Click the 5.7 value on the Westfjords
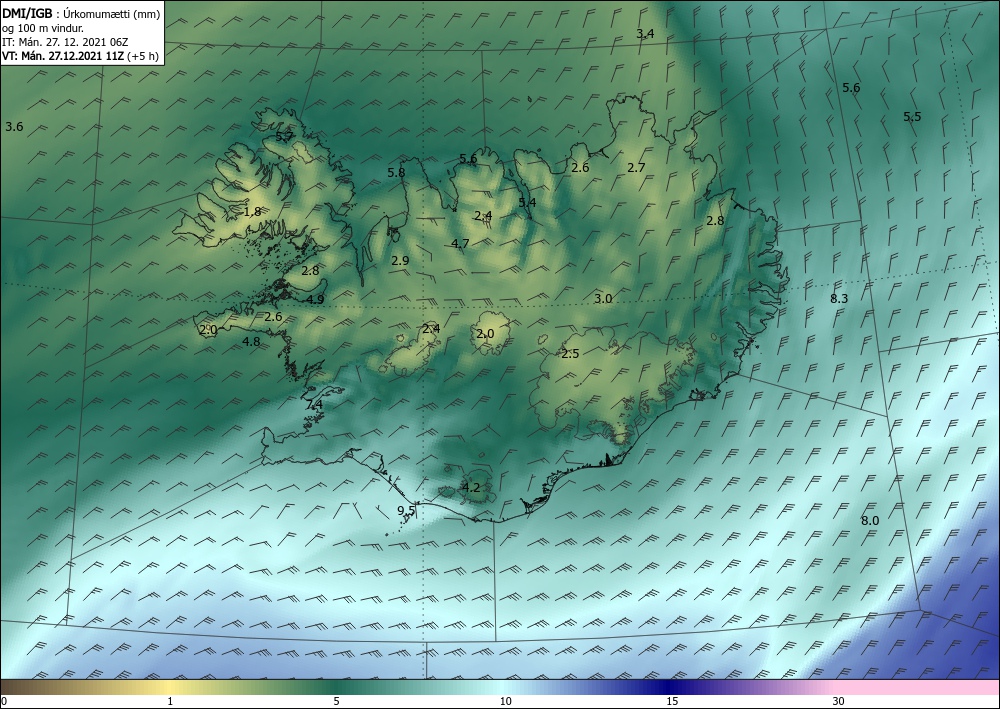The width and height of the screenshot is (1000, 709). (x=284, y=136)
